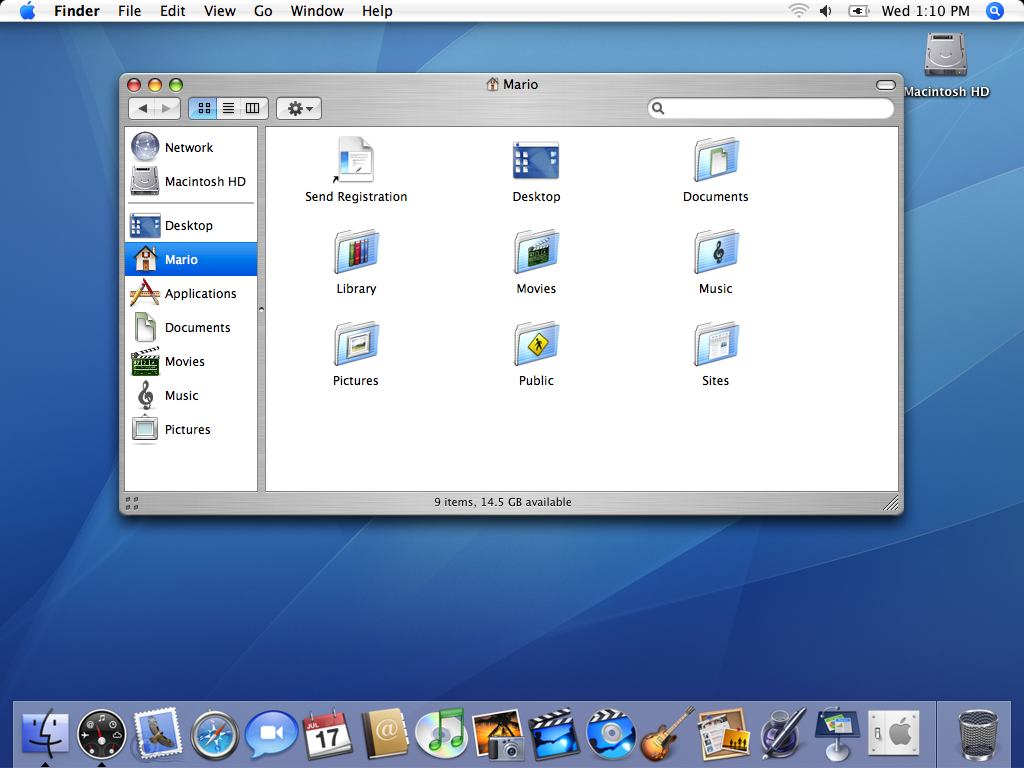
Task: Go back with the toolbar back arrow
Action: 142,108
